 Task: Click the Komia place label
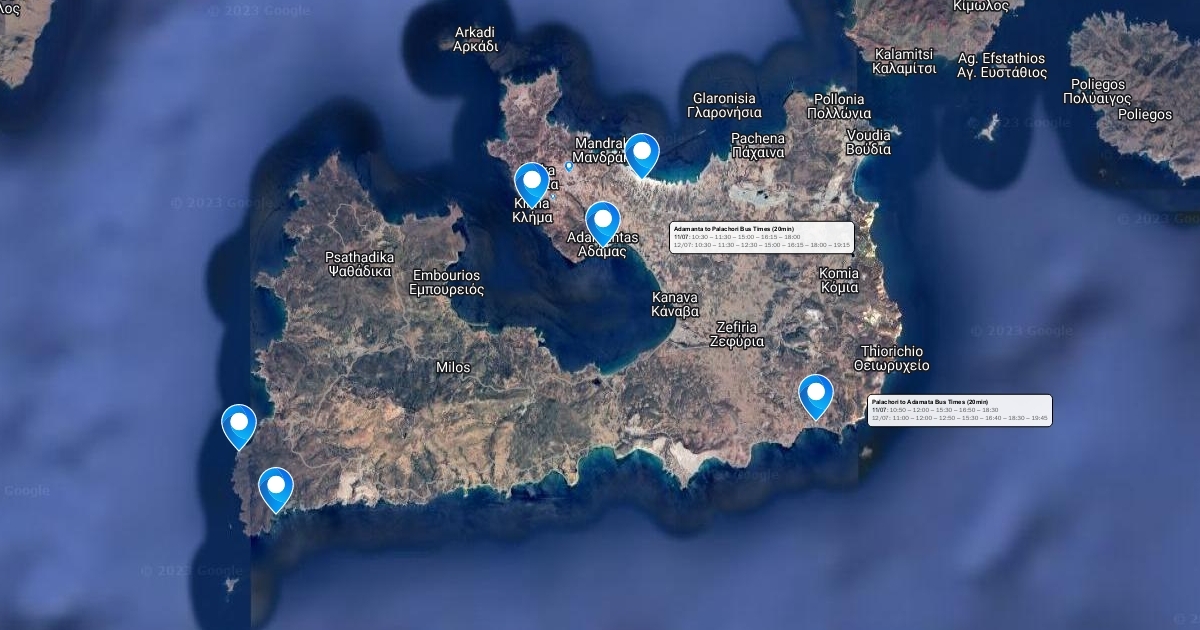coord(838,280)
